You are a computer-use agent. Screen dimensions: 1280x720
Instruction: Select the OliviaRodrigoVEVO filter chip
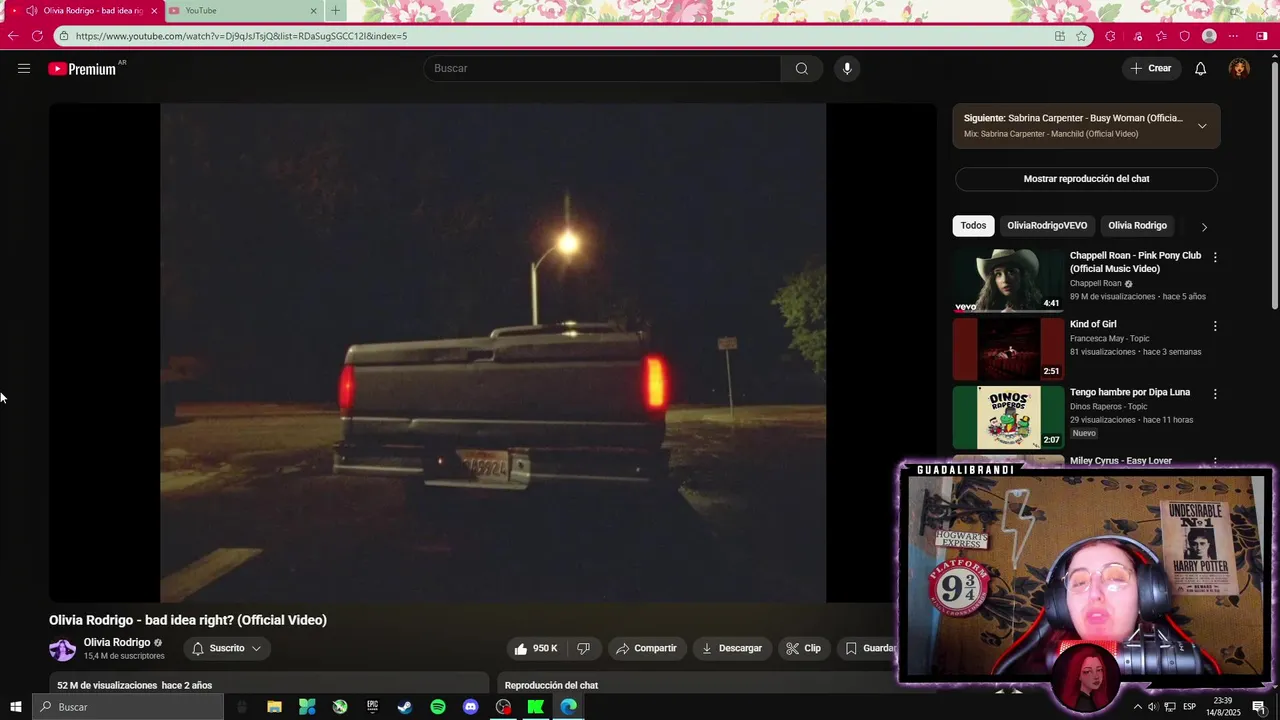pos(1047,226)
